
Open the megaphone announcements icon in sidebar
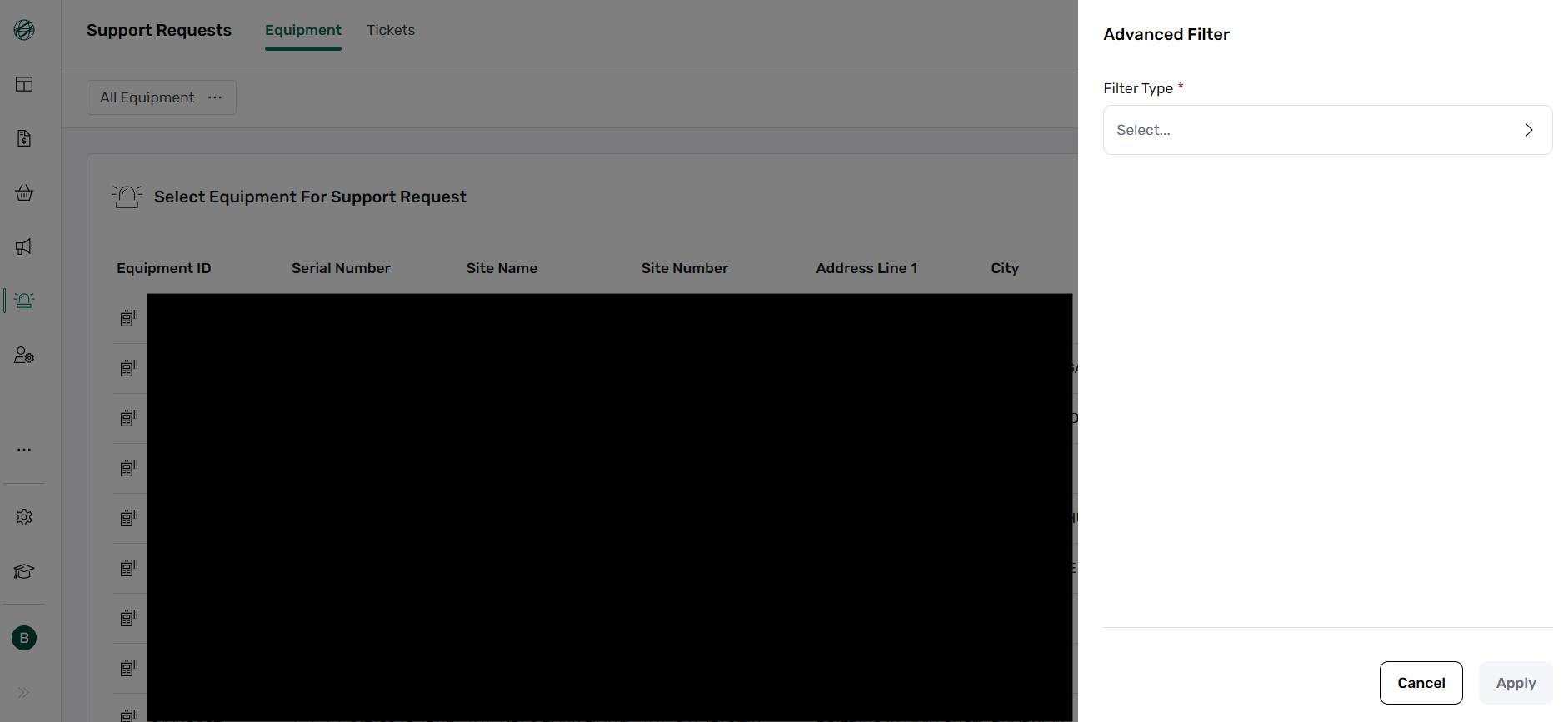pos(24,246)
